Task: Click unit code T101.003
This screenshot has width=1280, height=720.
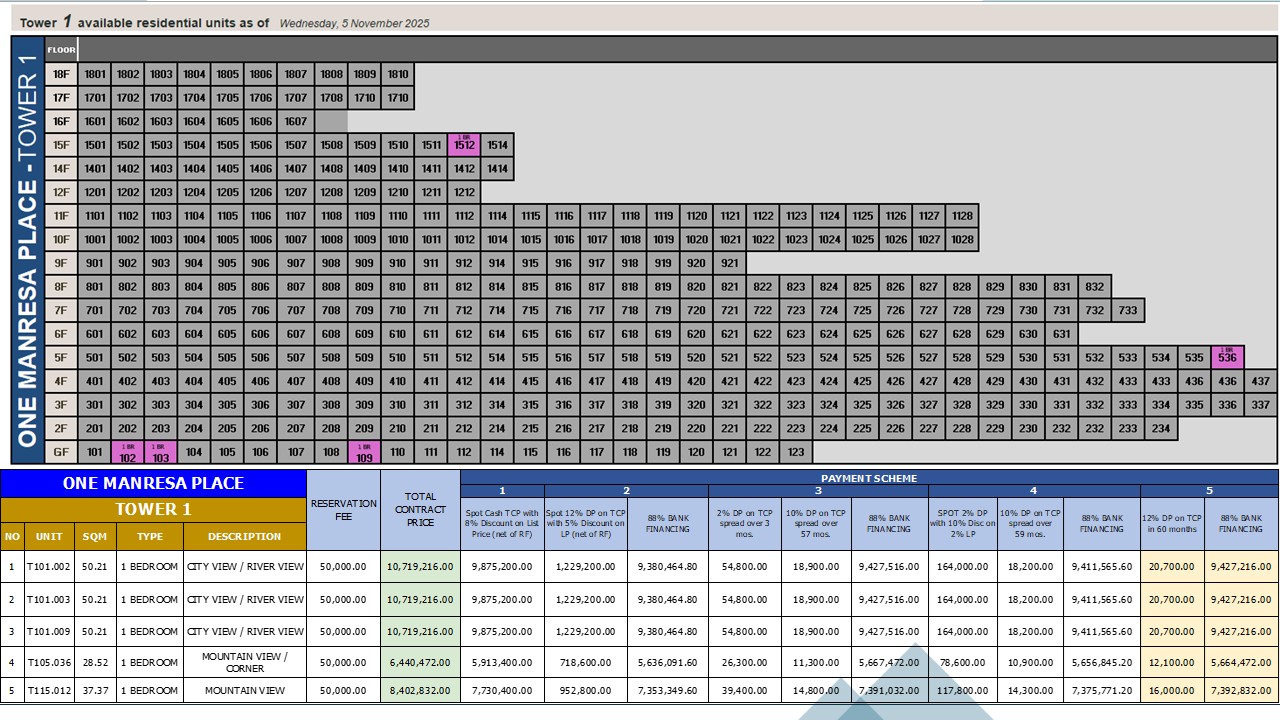Action: (x=49, y=600)
